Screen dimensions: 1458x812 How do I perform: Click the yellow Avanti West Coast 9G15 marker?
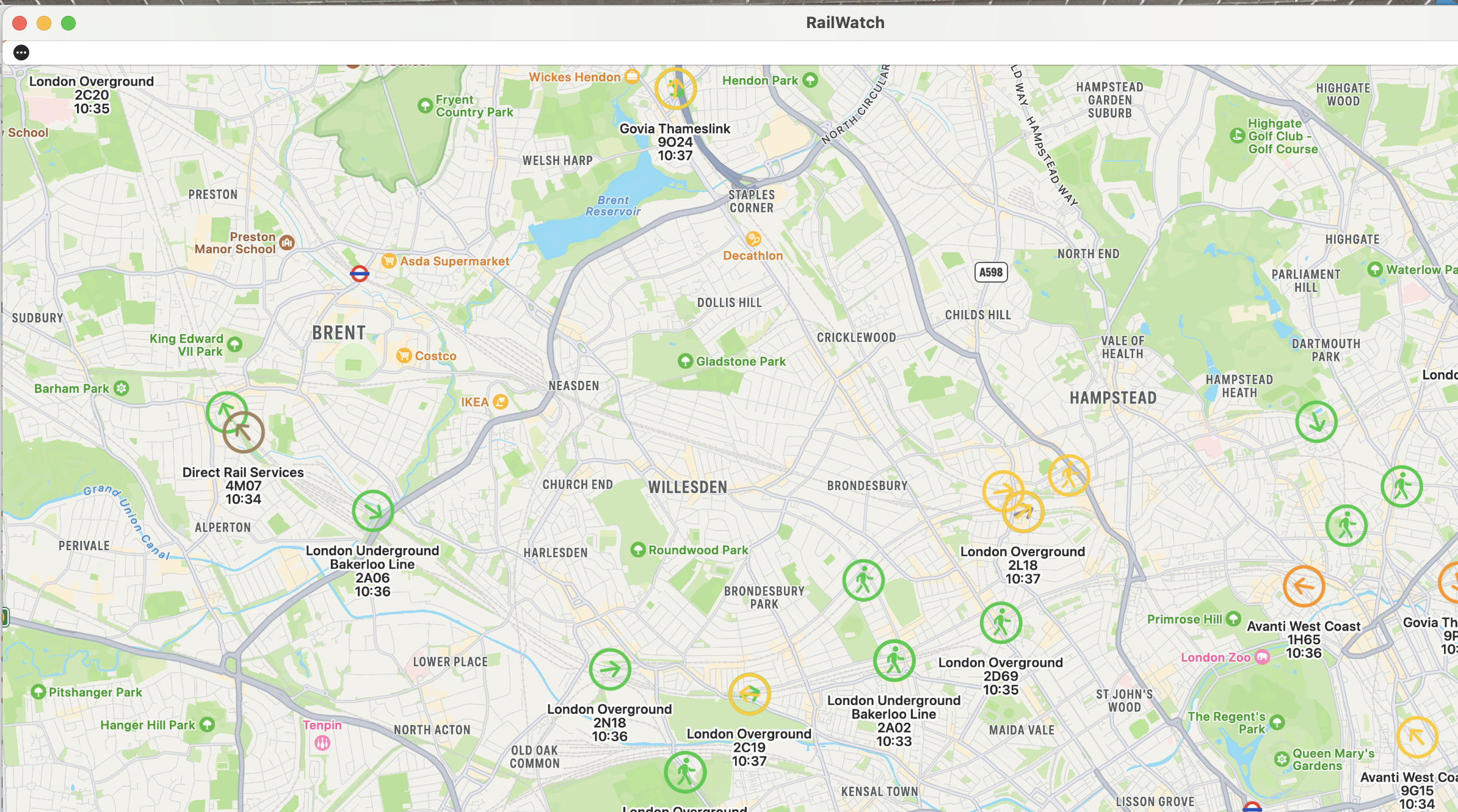click(1417, 738)
